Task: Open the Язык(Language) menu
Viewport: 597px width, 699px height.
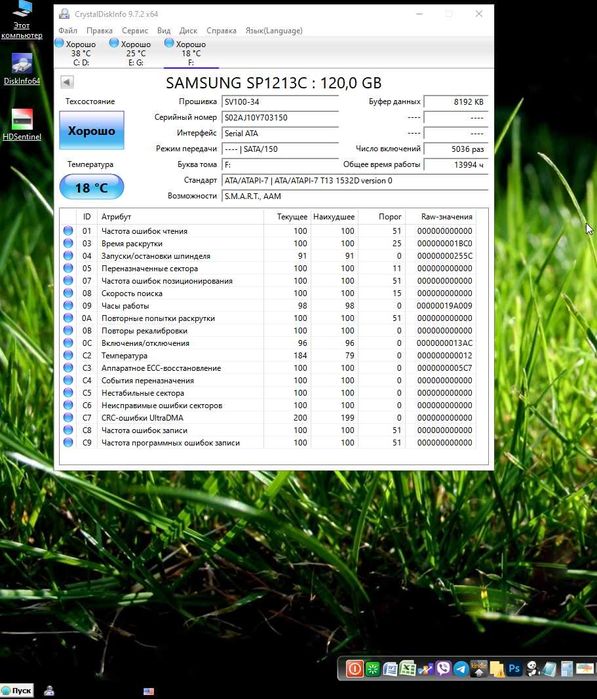Action: point(274,30)
